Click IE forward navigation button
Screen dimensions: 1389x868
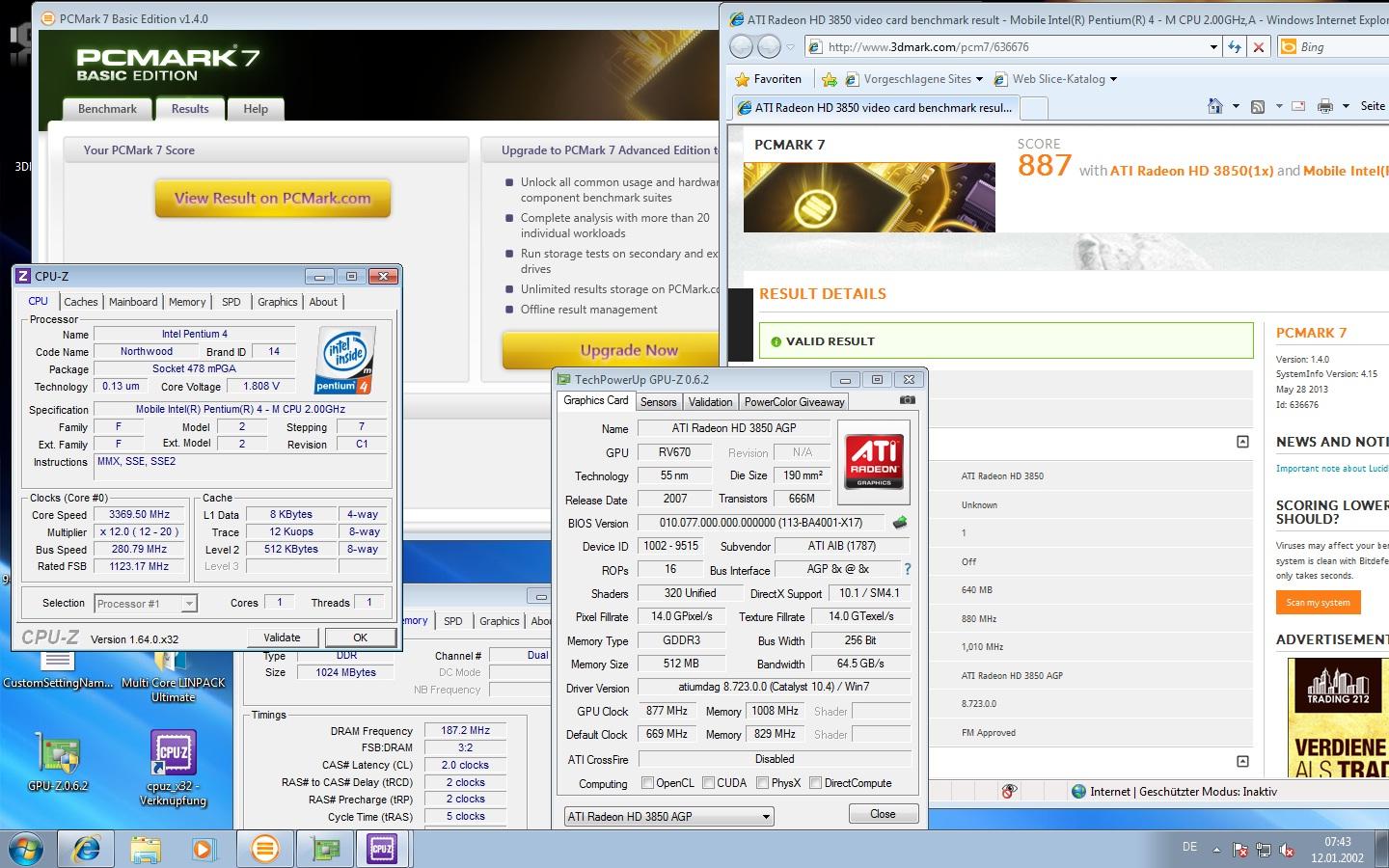[x=769, y=46]
